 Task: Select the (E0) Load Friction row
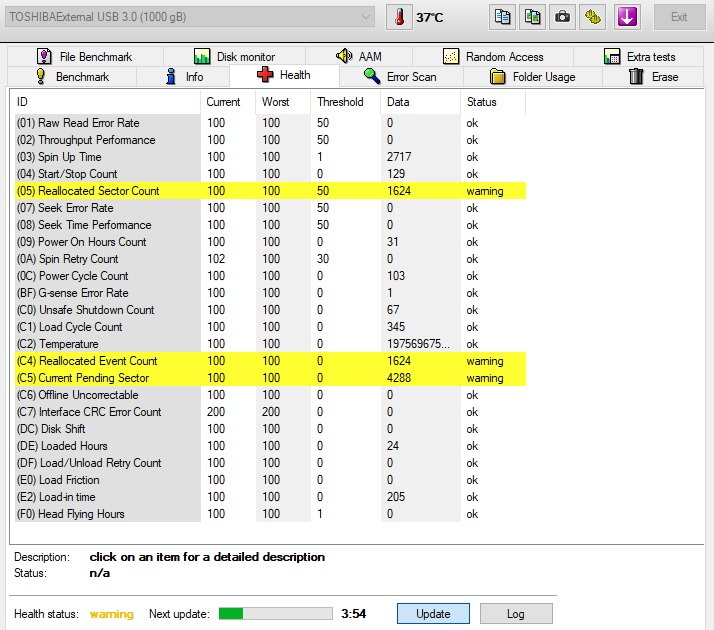[270, 480]
